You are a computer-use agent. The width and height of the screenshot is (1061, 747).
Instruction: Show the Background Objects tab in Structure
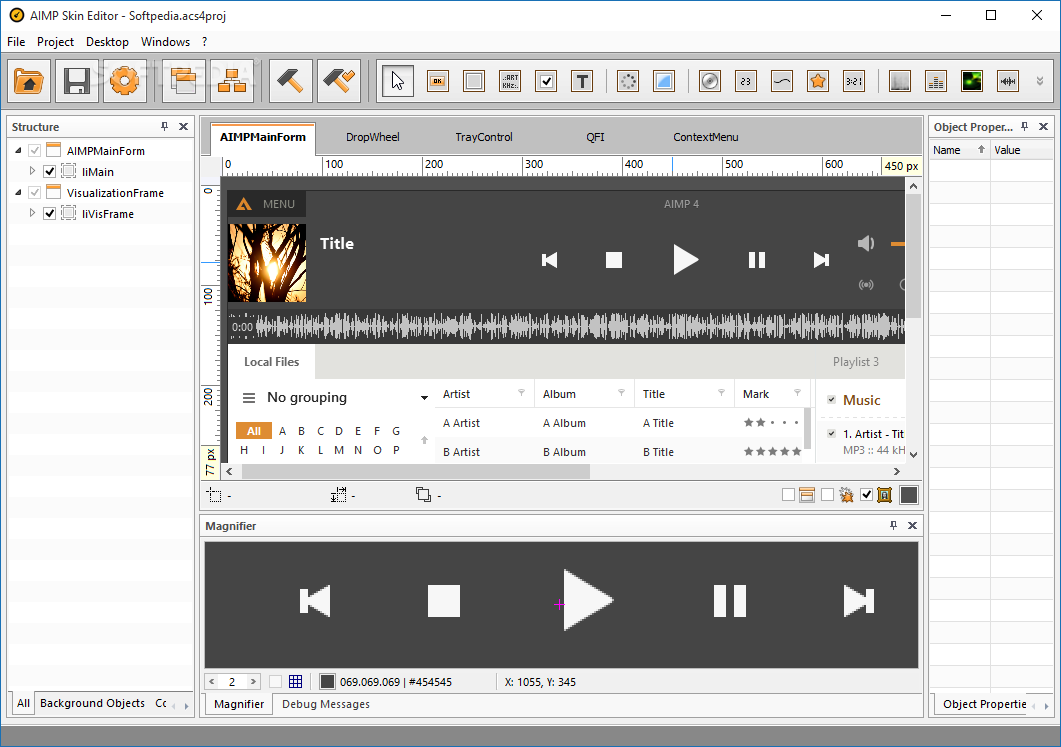click(x=92, y=703)
